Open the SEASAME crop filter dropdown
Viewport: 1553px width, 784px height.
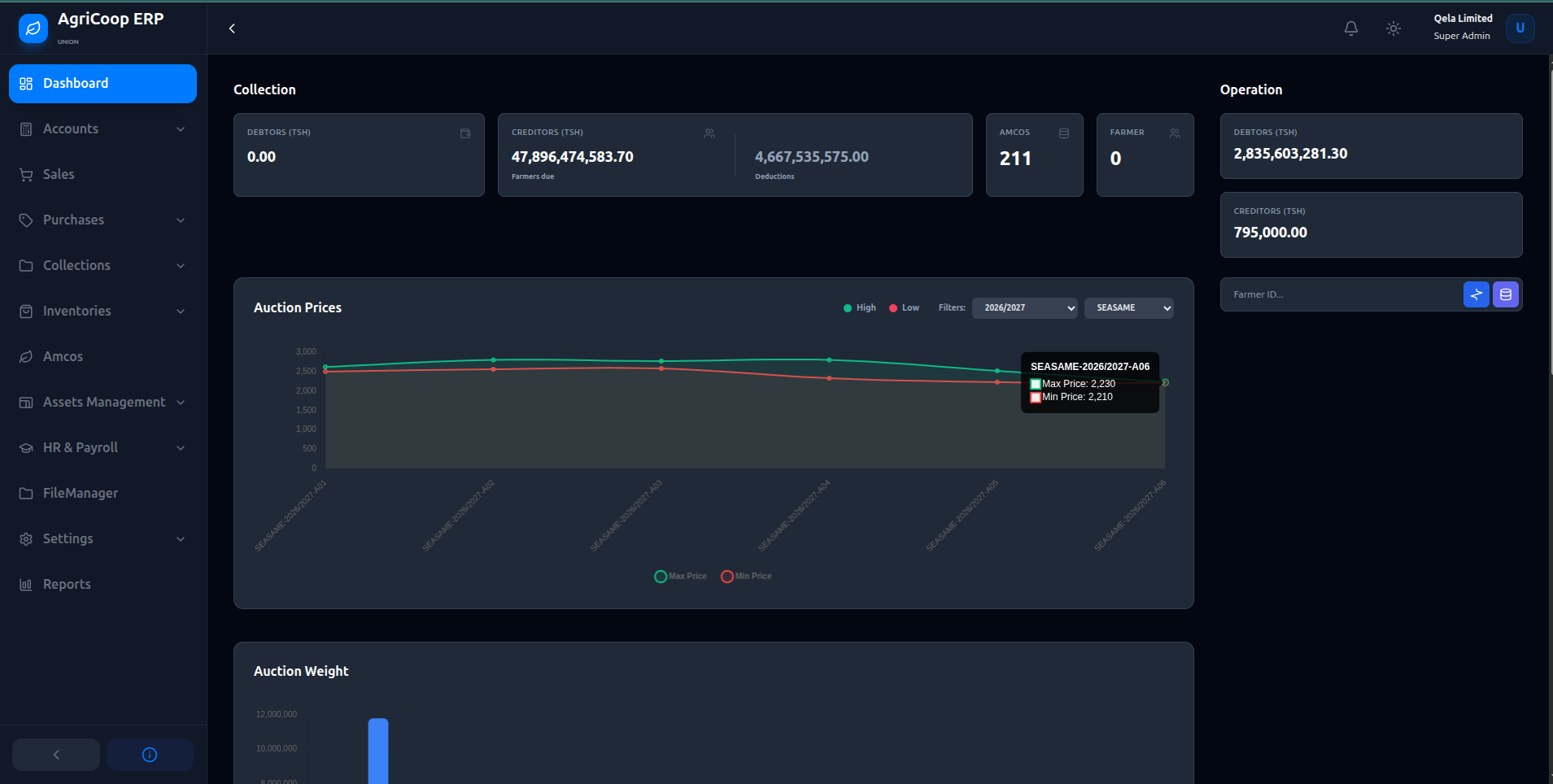[x=1129, y=307]
